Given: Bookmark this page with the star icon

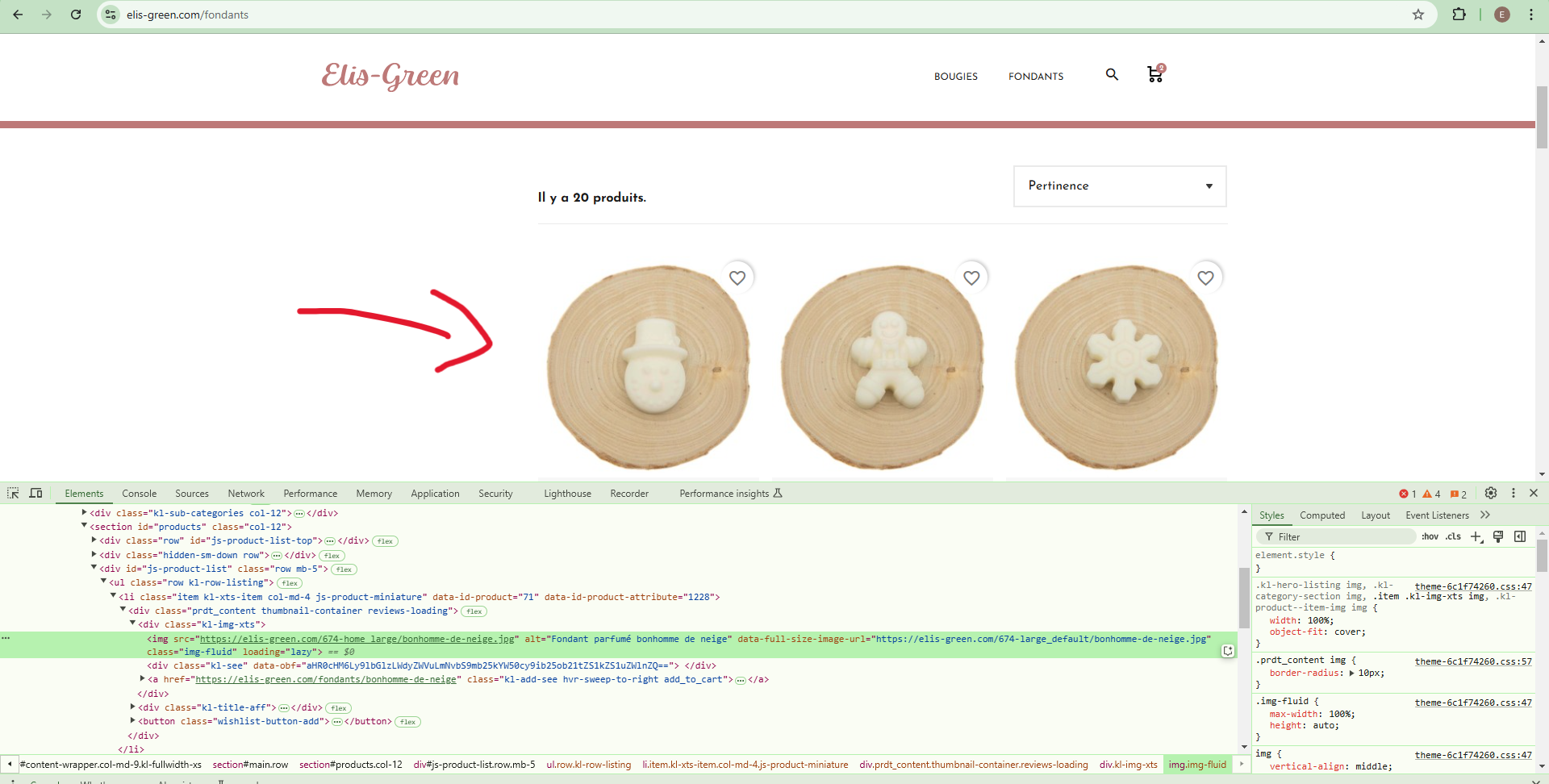Looking at the screenshot, I should coord(1418,15).
